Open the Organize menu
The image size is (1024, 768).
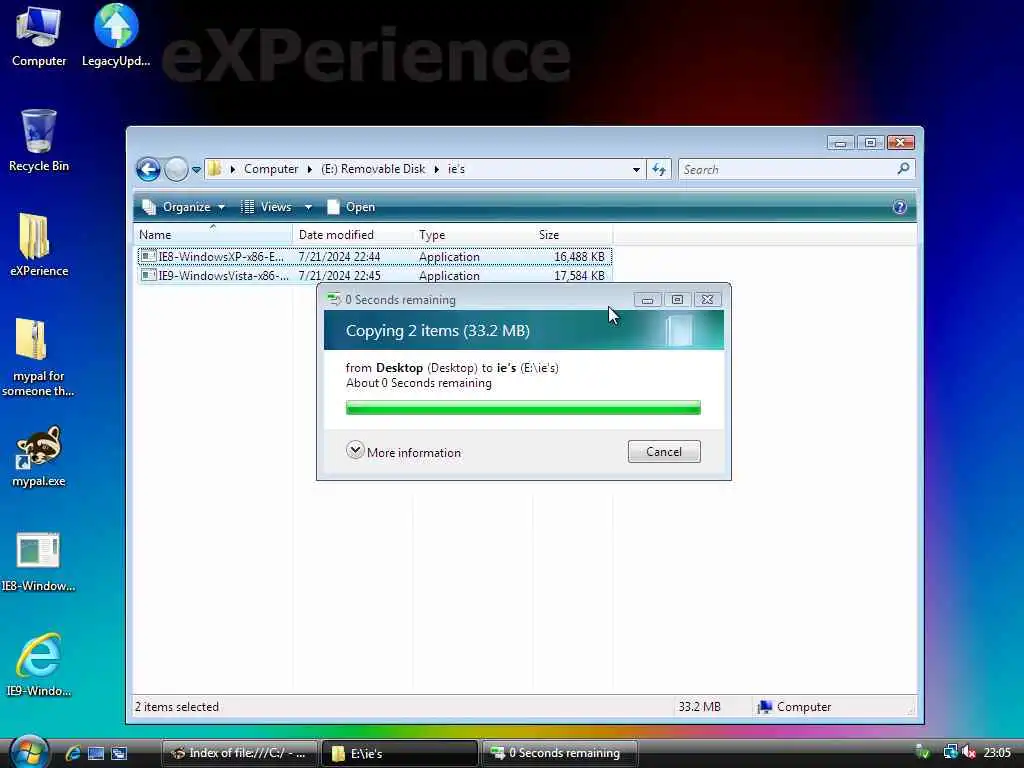pos(184,207)
